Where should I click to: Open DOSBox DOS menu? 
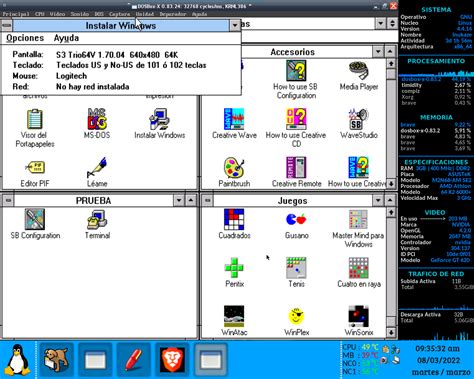coord(99,14)
